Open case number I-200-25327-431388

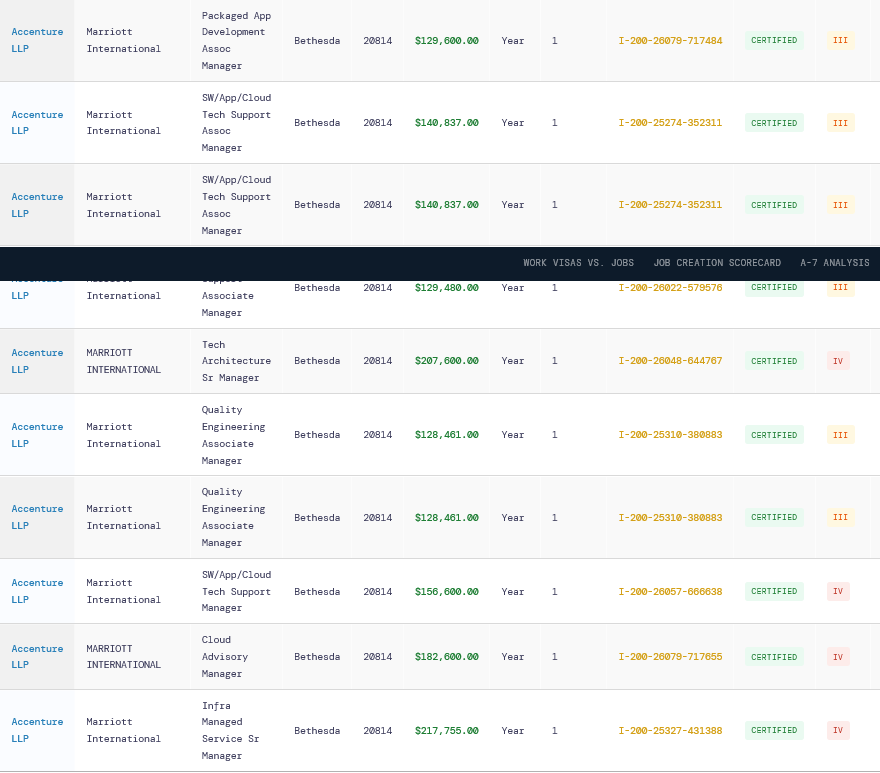670,730
